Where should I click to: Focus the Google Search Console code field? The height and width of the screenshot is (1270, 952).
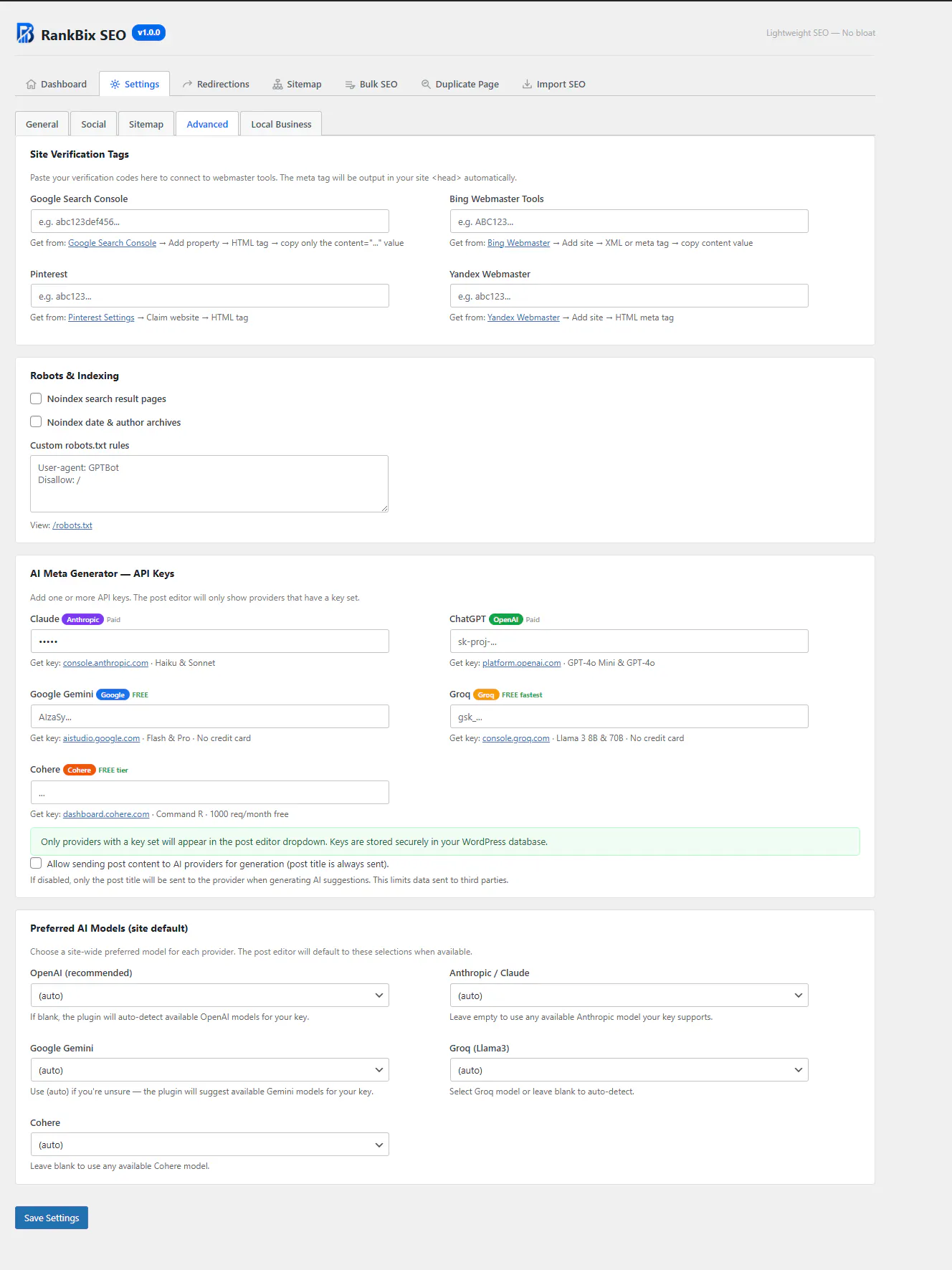point(209,221)
